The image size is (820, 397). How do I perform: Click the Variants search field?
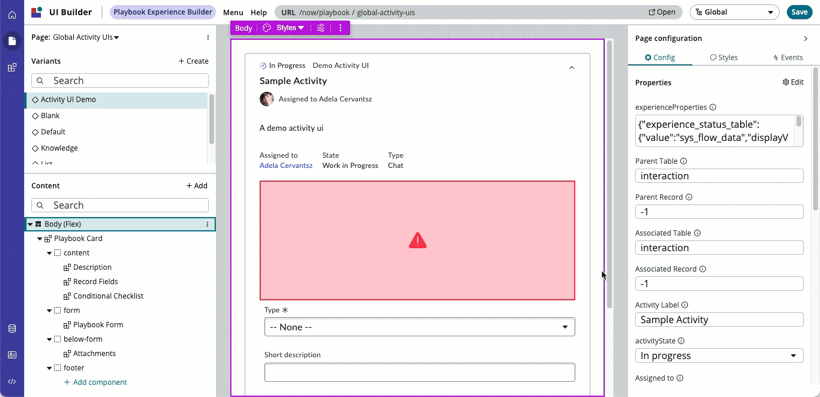click(x=120, y=81)
